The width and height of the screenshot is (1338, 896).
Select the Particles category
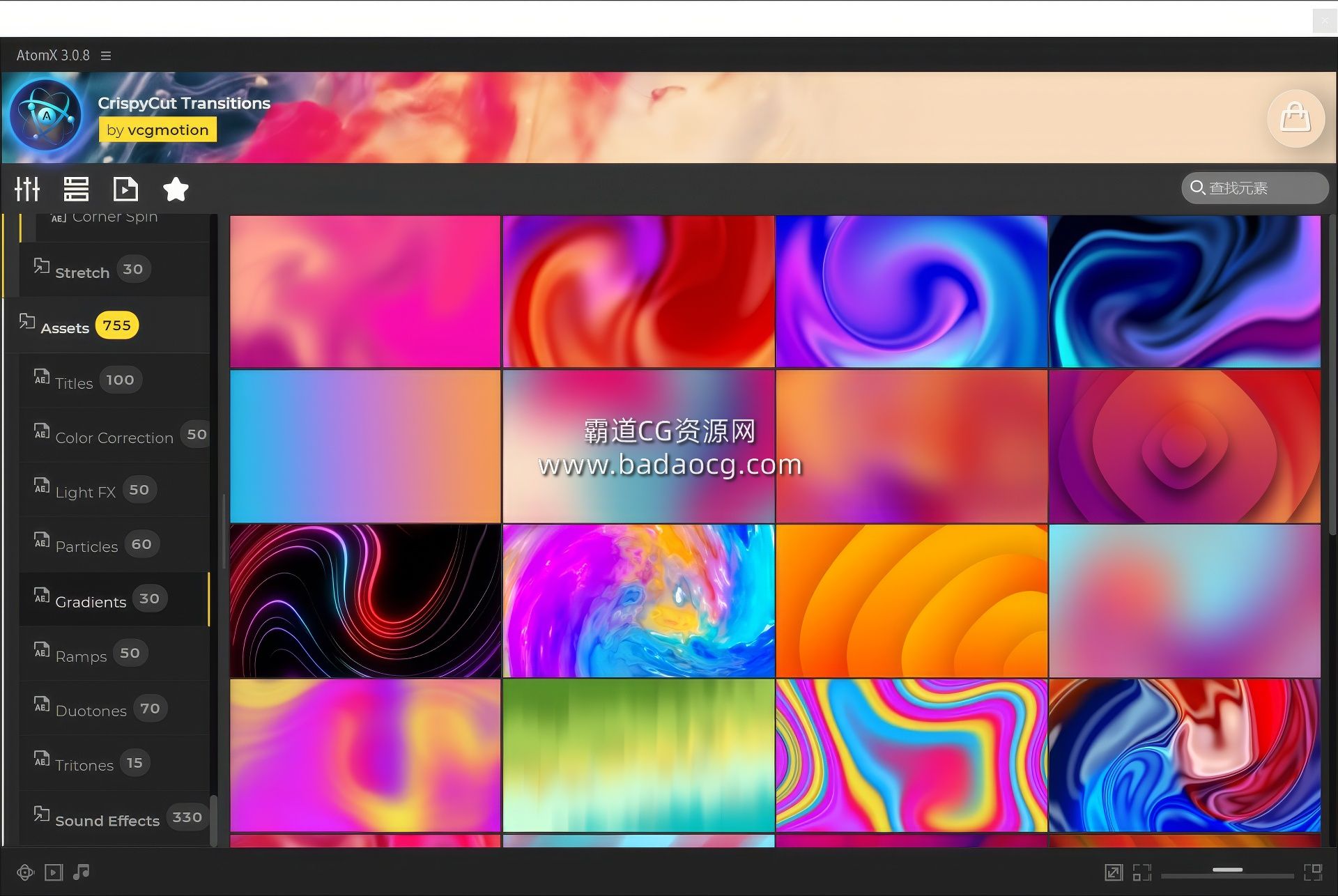114,544
